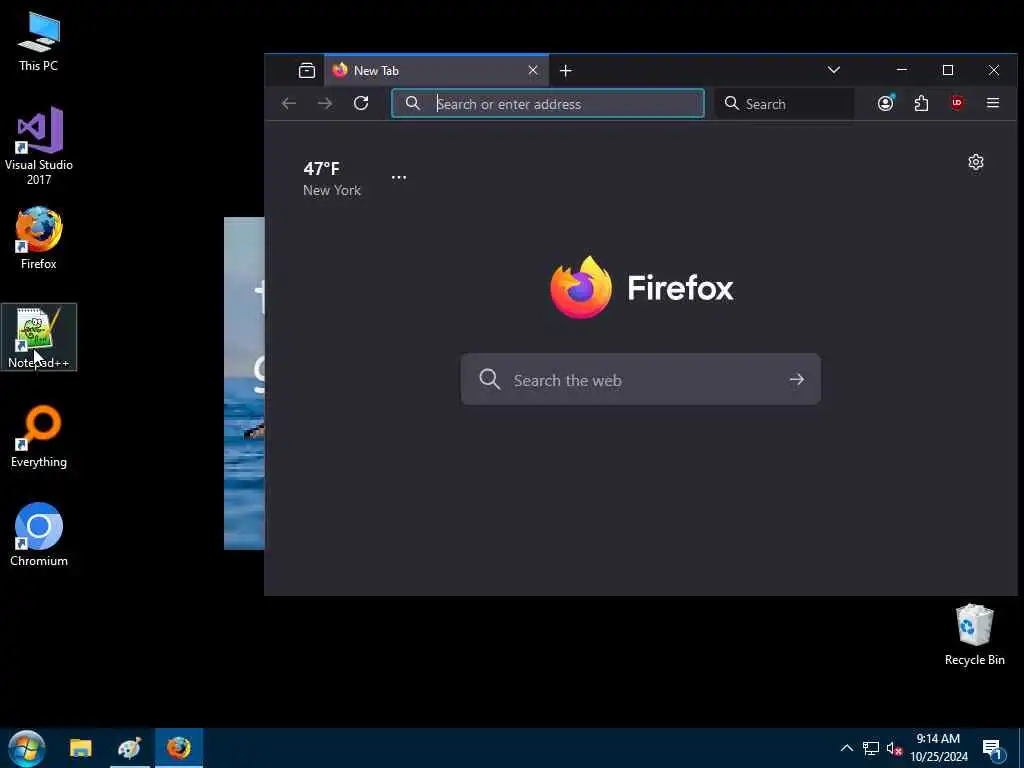Click the toolbar Search box
Viewport: 1024px width, 768px height.
784,103
